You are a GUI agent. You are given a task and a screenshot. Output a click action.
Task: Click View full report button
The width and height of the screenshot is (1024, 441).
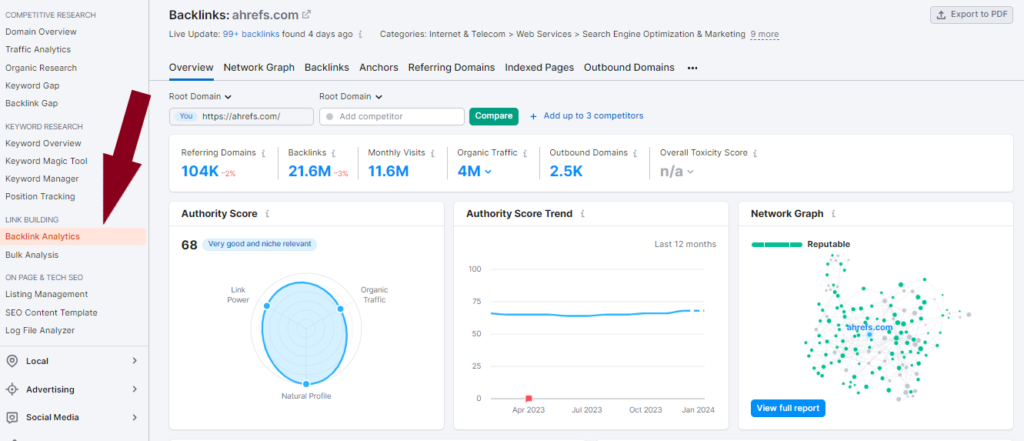click(x=788, y=408)
